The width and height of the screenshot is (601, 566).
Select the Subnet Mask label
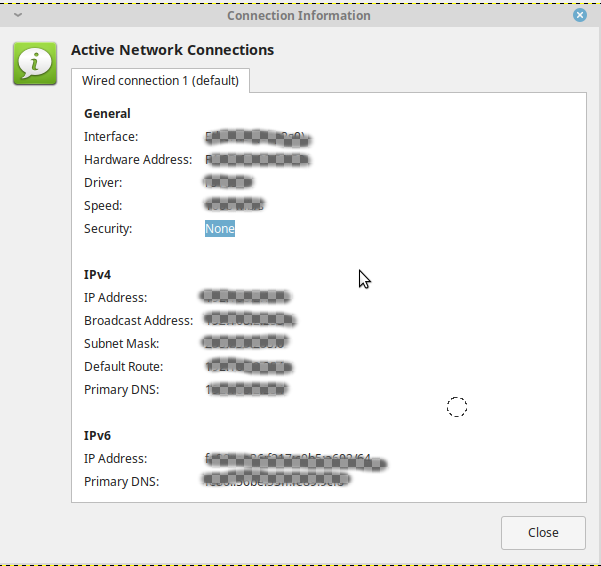(122, 344)
